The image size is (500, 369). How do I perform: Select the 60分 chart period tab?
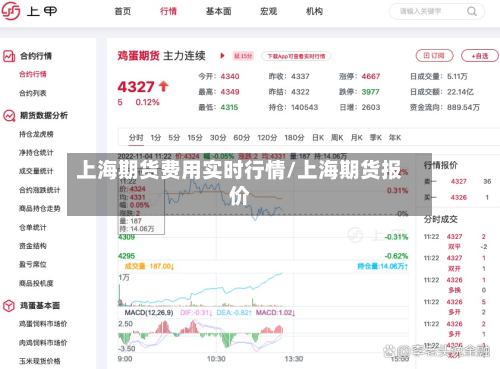(242, 137)
